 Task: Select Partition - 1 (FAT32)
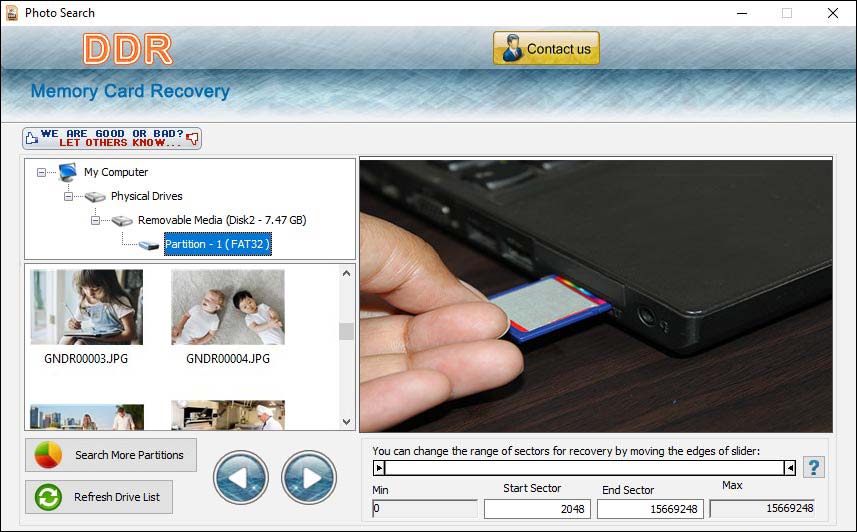pyautogui.click(x=218, y=244)
